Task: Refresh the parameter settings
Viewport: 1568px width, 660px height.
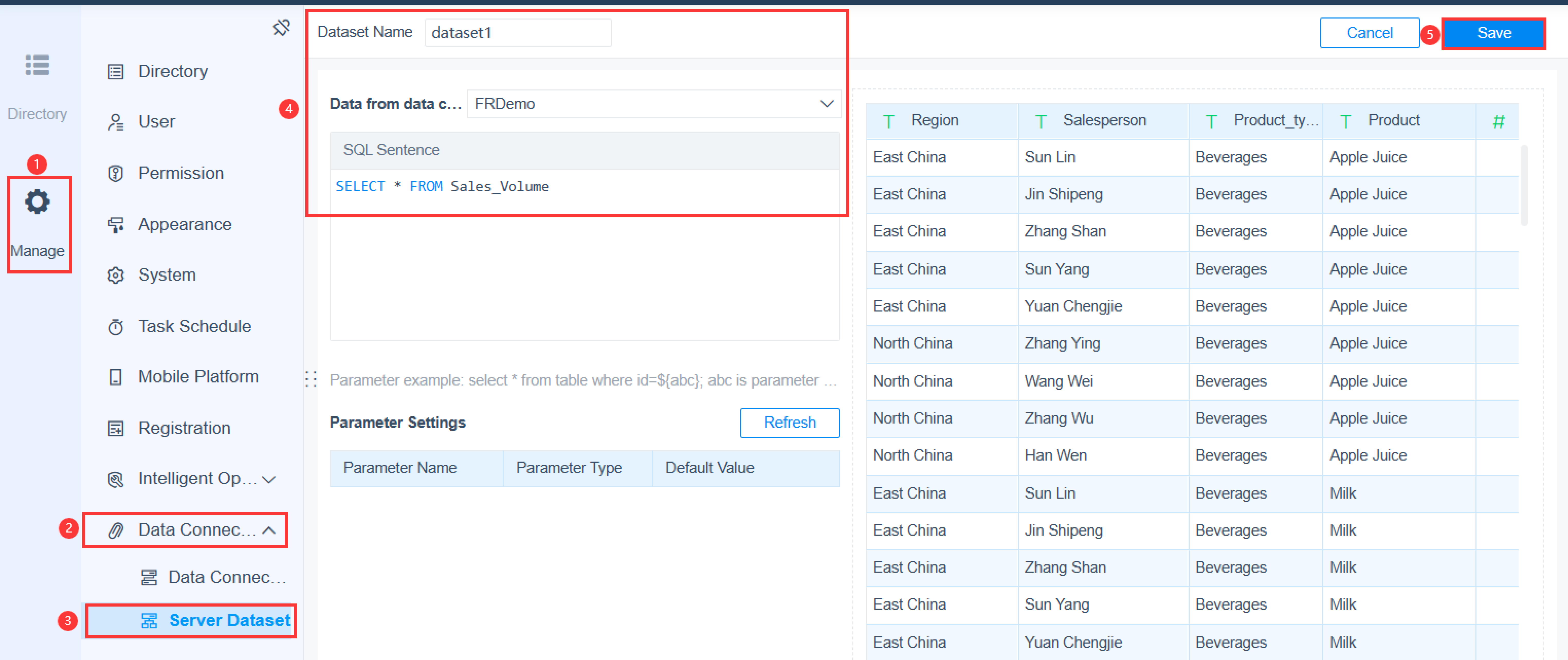Action: point(789,423)
